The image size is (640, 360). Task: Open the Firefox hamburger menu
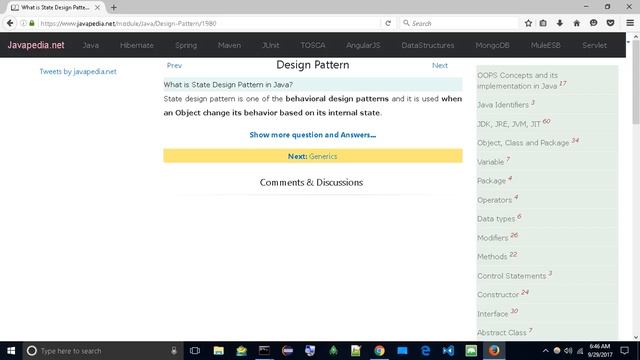(630, 23)
